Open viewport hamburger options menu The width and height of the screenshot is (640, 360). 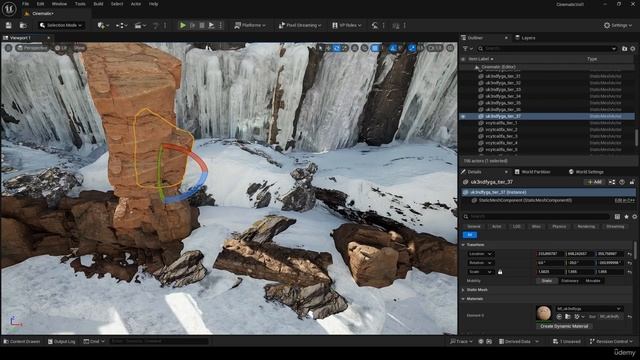(8, 48)
